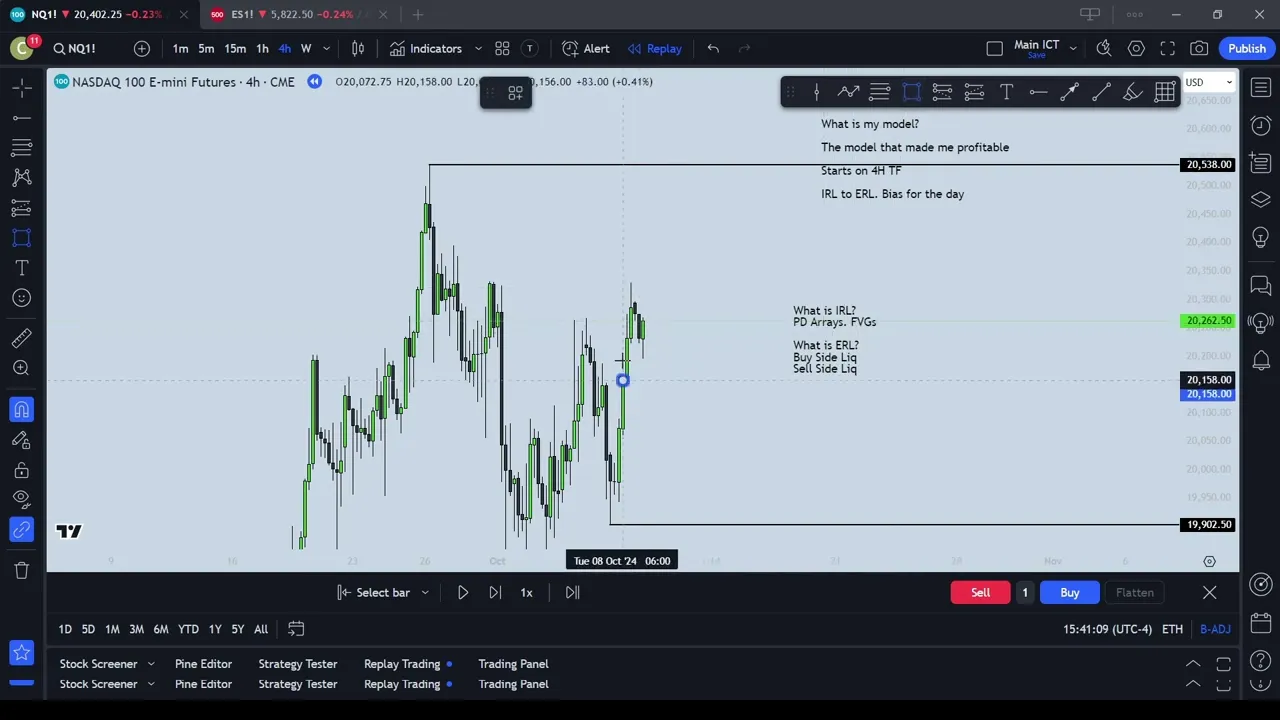Select the crosshair cursor tool in left sidebar

(21, 88)
